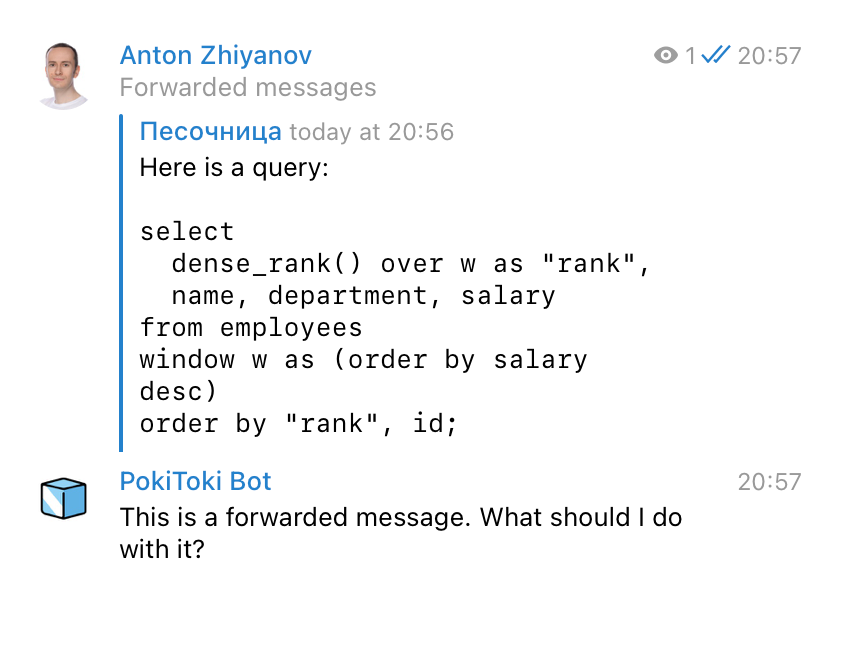Image resolution: width=850 pixels, height=650 pixels.
Task: Click the bot reply's 20:57 timestamp
Action: click(x=769, y=482)
